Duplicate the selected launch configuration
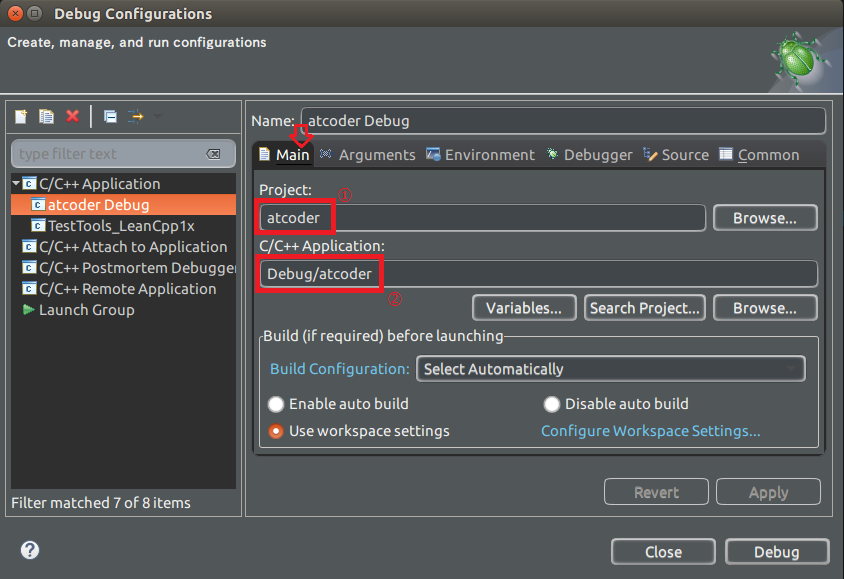The height and width of the screenshot is (579, 844). pyautogui.click(x=46, y=116)
